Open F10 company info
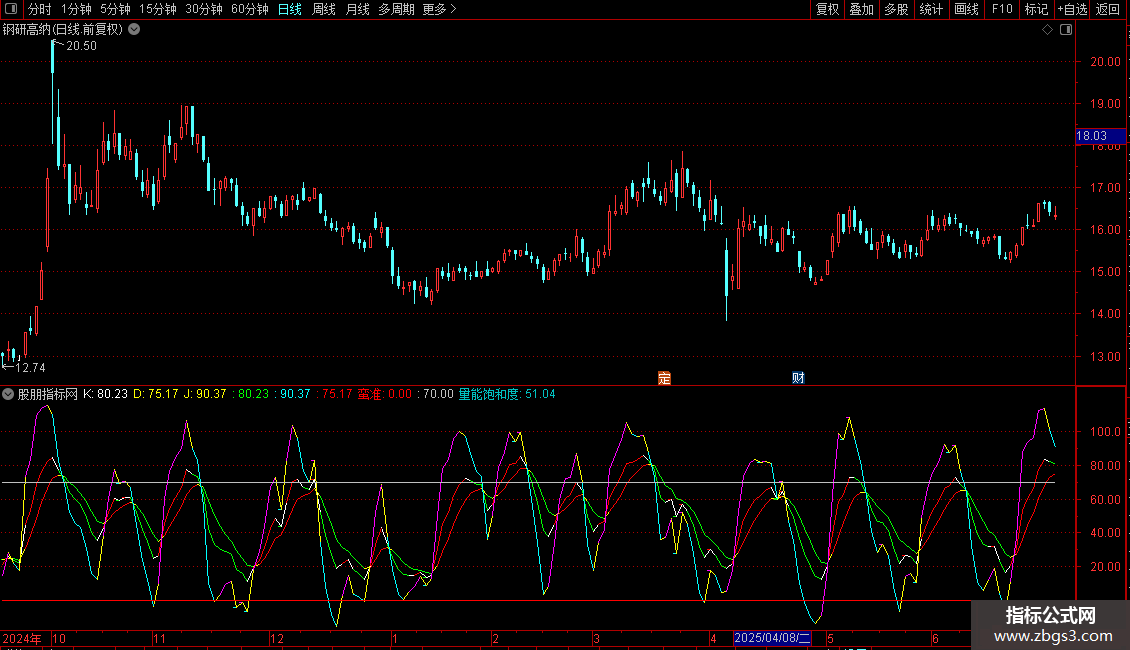This screenshot has height=650, width=1130. (1002, 9)
